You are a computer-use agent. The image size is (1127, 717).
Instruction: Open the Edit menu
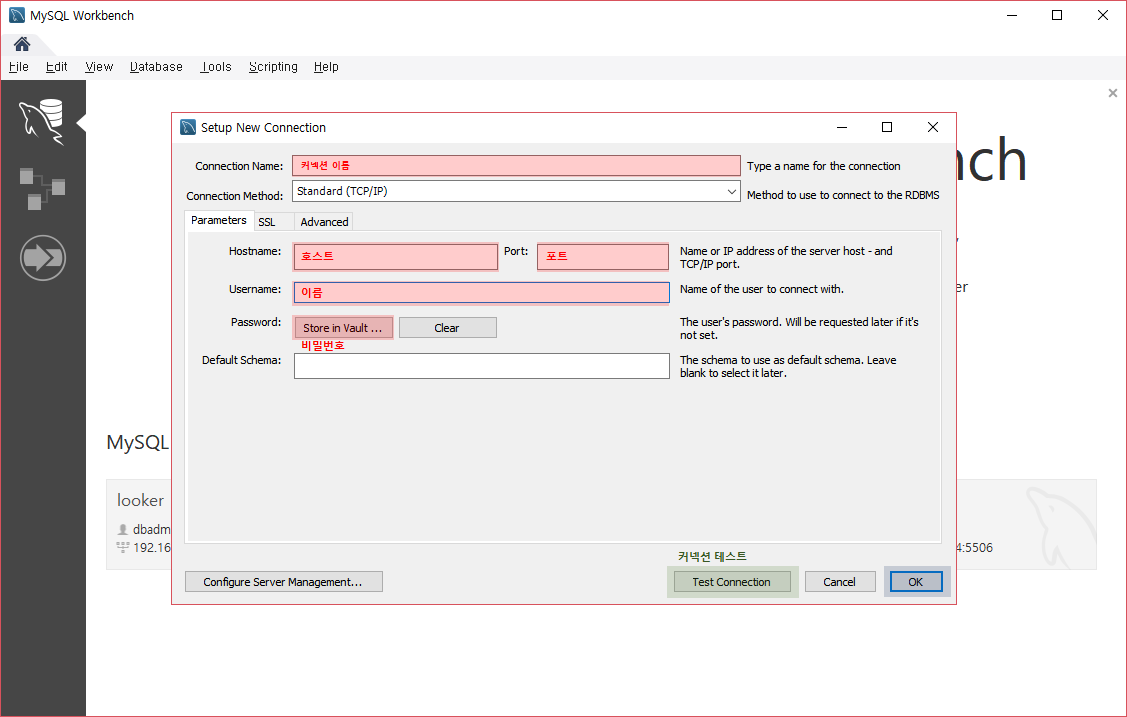coord(56,67)
